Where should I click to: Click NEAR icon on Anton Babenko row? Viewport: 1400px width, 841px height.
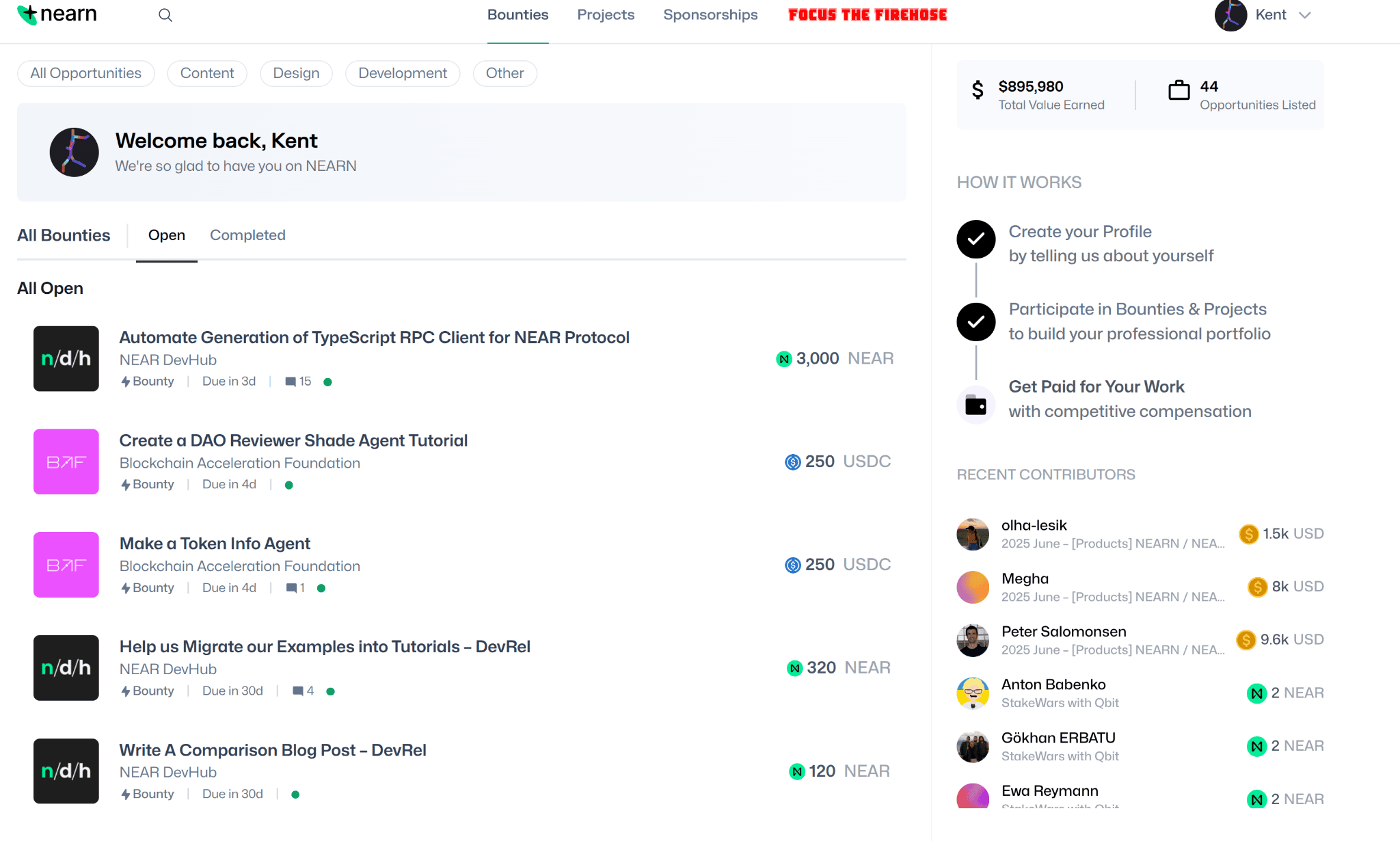coord(1256,693)
